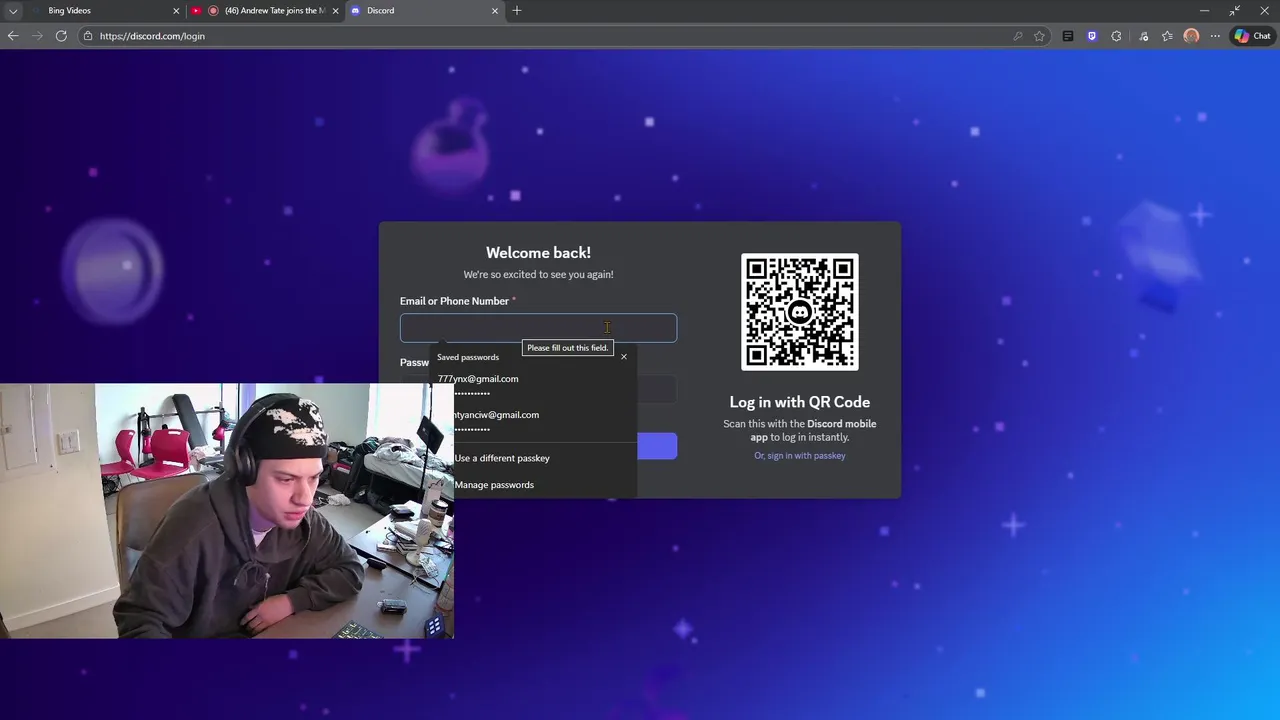Restore down the browser window
Viewport: 1280px width, 720px height.
(1235, 10)
